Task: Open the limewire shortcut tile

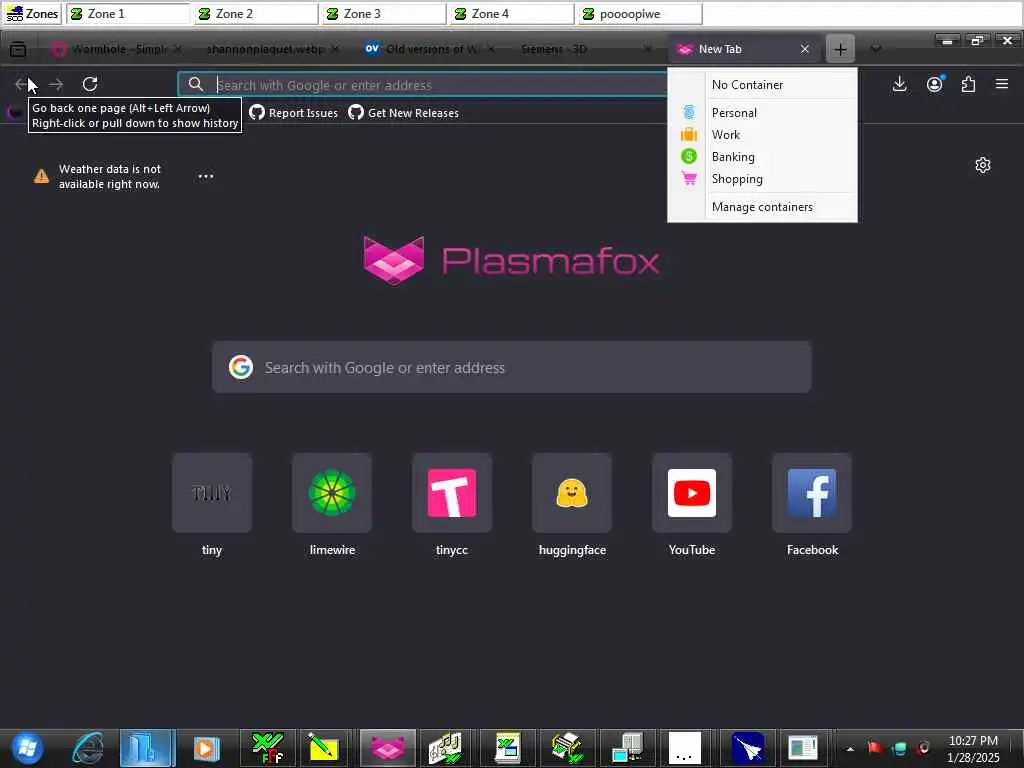Action: click(332, 493)
